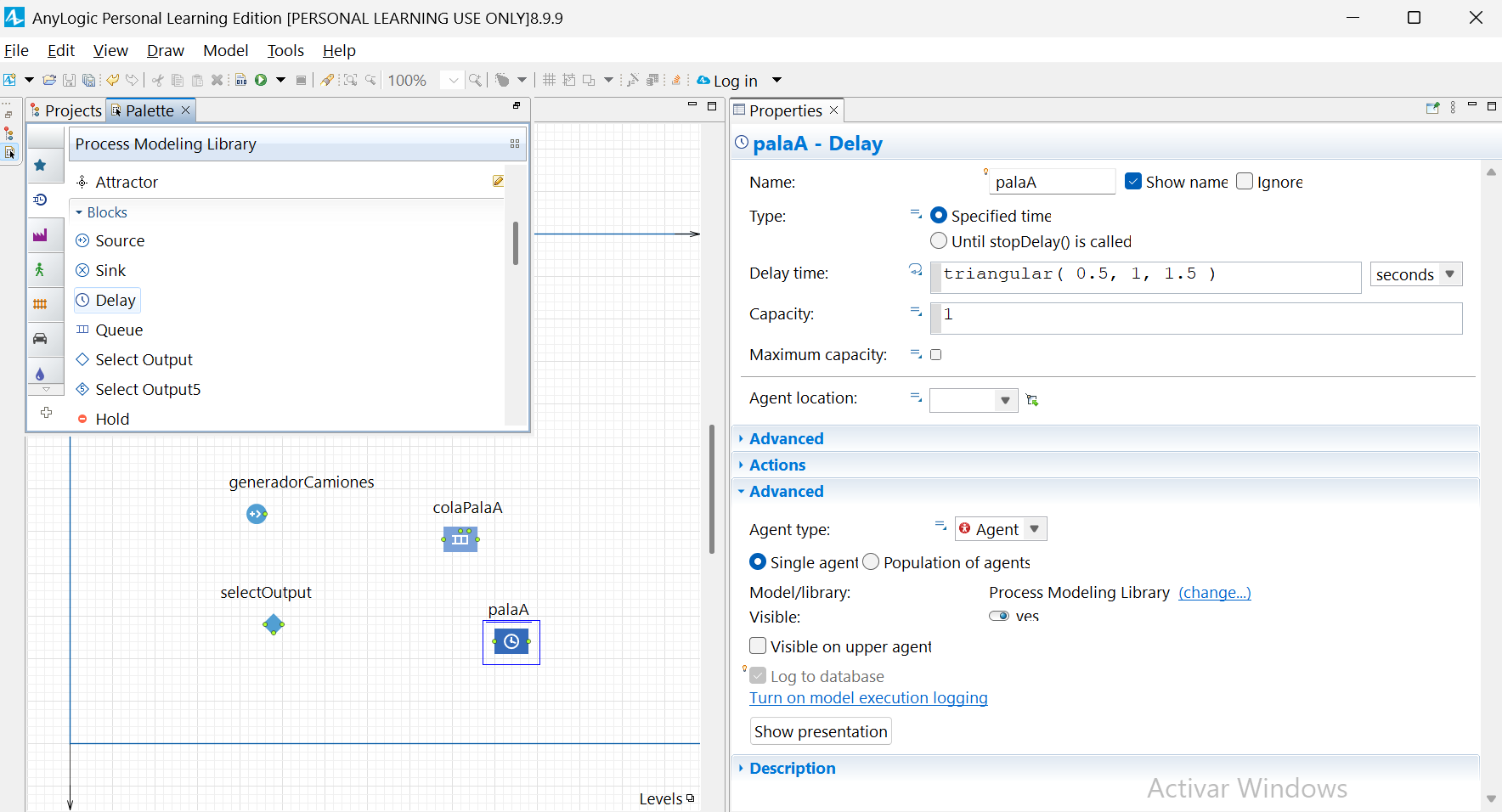Select Until stopDelay() is called option
The width and height of the screenshot is (1502, 812).
point(939,241)
